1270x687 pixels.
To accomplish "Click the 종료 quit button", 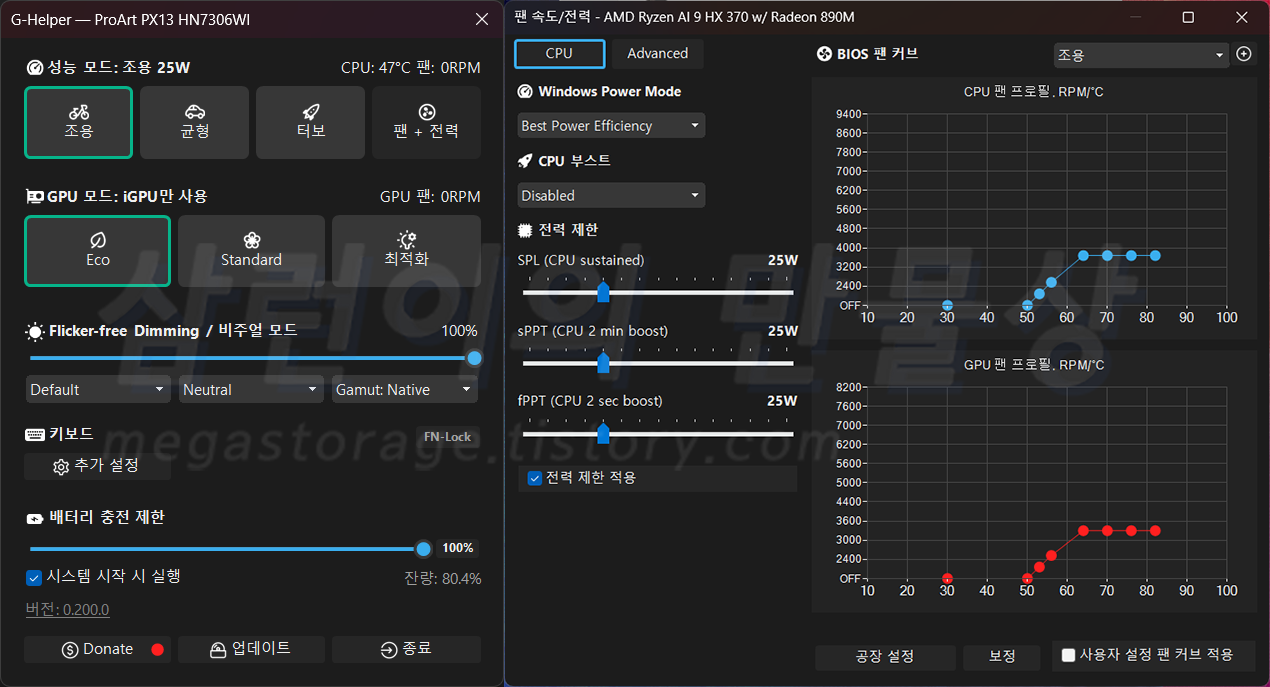I will coord(406,649).
